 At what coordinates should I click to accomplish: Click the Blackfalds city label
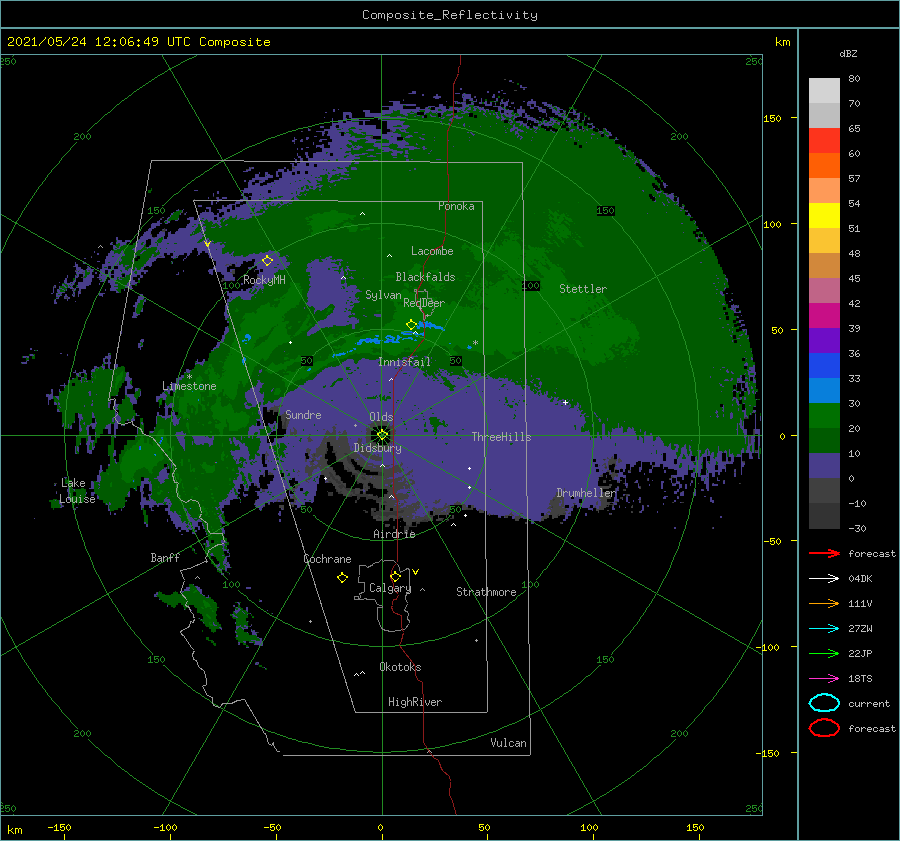pyautogui.click(x=425, y=277)
